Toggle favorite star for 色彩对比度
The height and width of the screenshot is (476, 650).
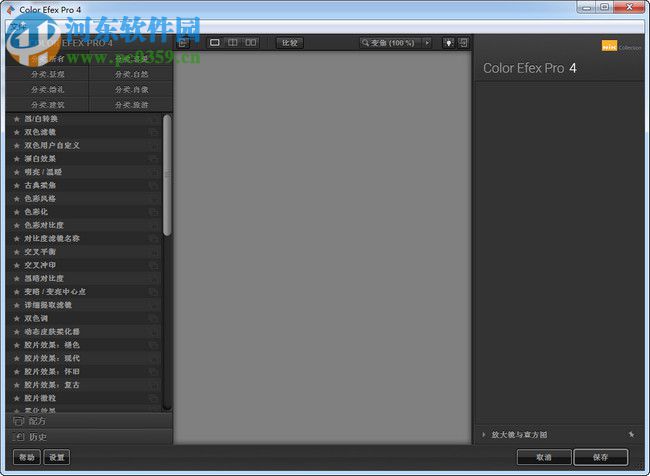17,225
